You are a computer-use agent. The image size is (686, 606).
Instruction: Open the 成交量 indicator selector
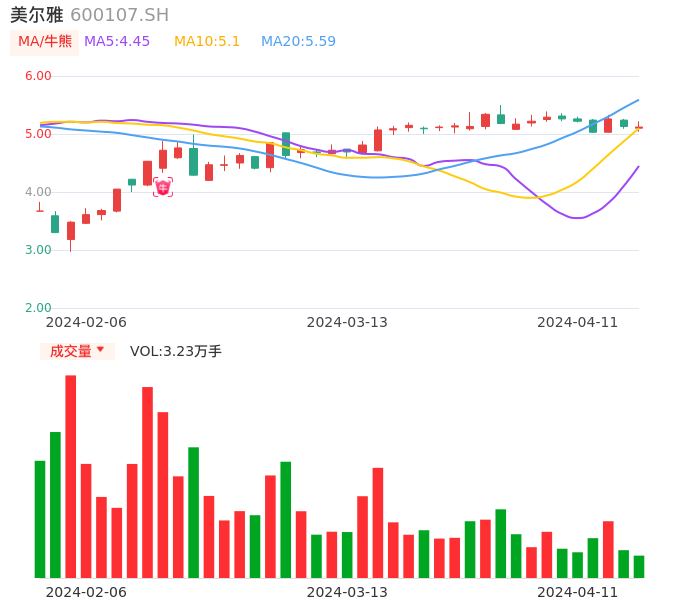pos(71,351)
